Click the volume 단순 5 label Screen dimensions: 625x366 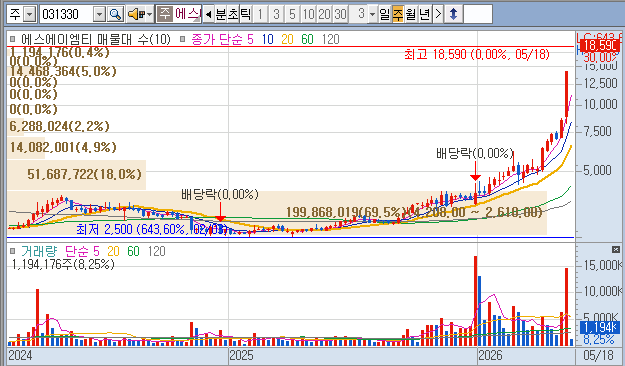82,251
